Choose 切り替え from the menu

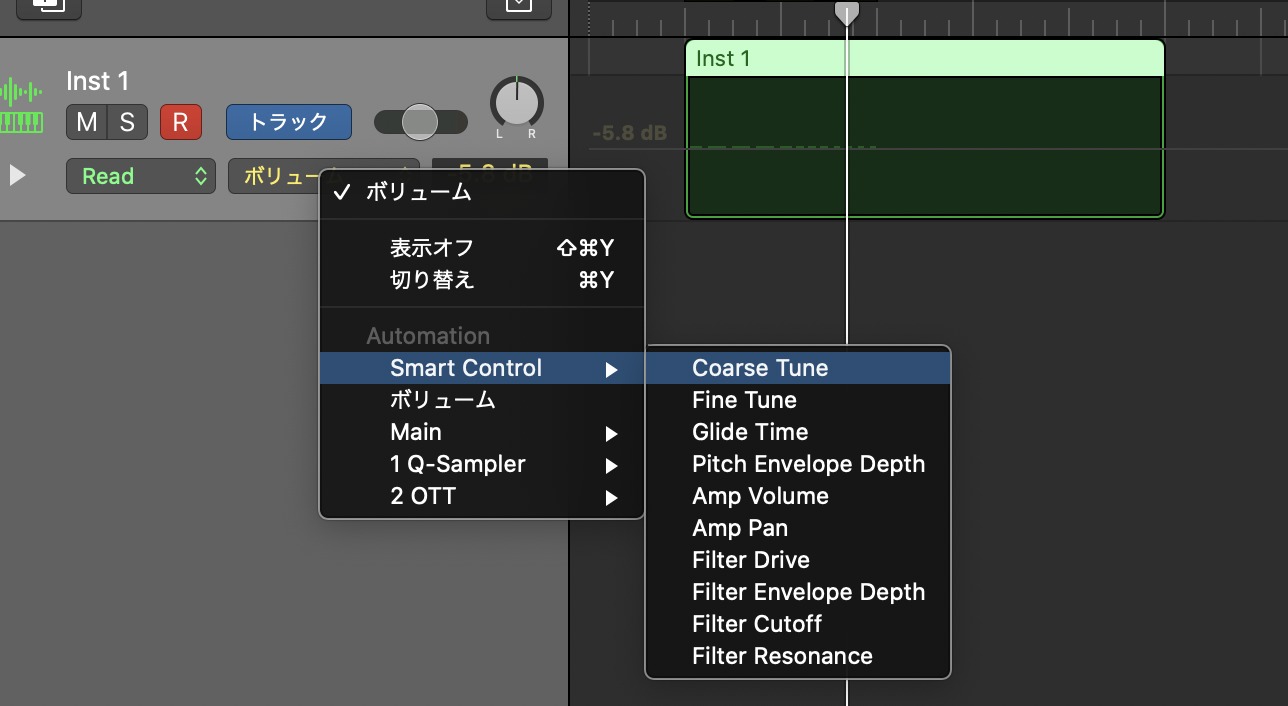coord(432,280)
